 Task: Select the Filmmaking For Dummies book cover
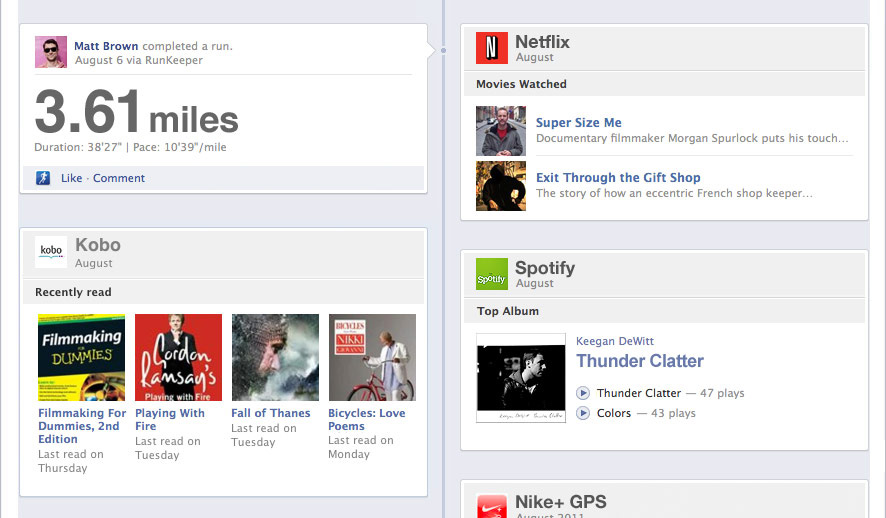click(81, 357)
